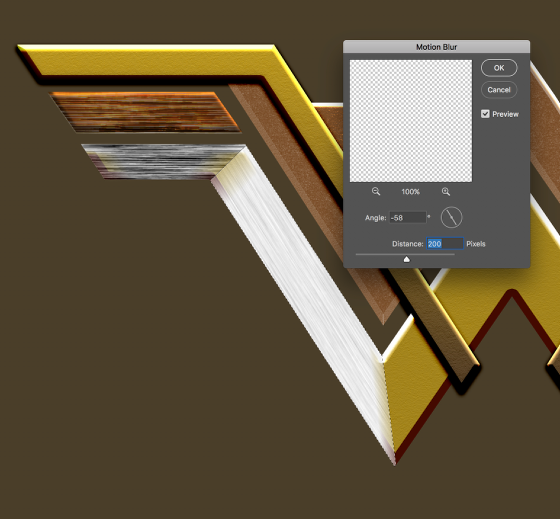Viewport: 560px width, 519px height.
Task: Click the slider track right of the handle
Action: tap(432, 254)
